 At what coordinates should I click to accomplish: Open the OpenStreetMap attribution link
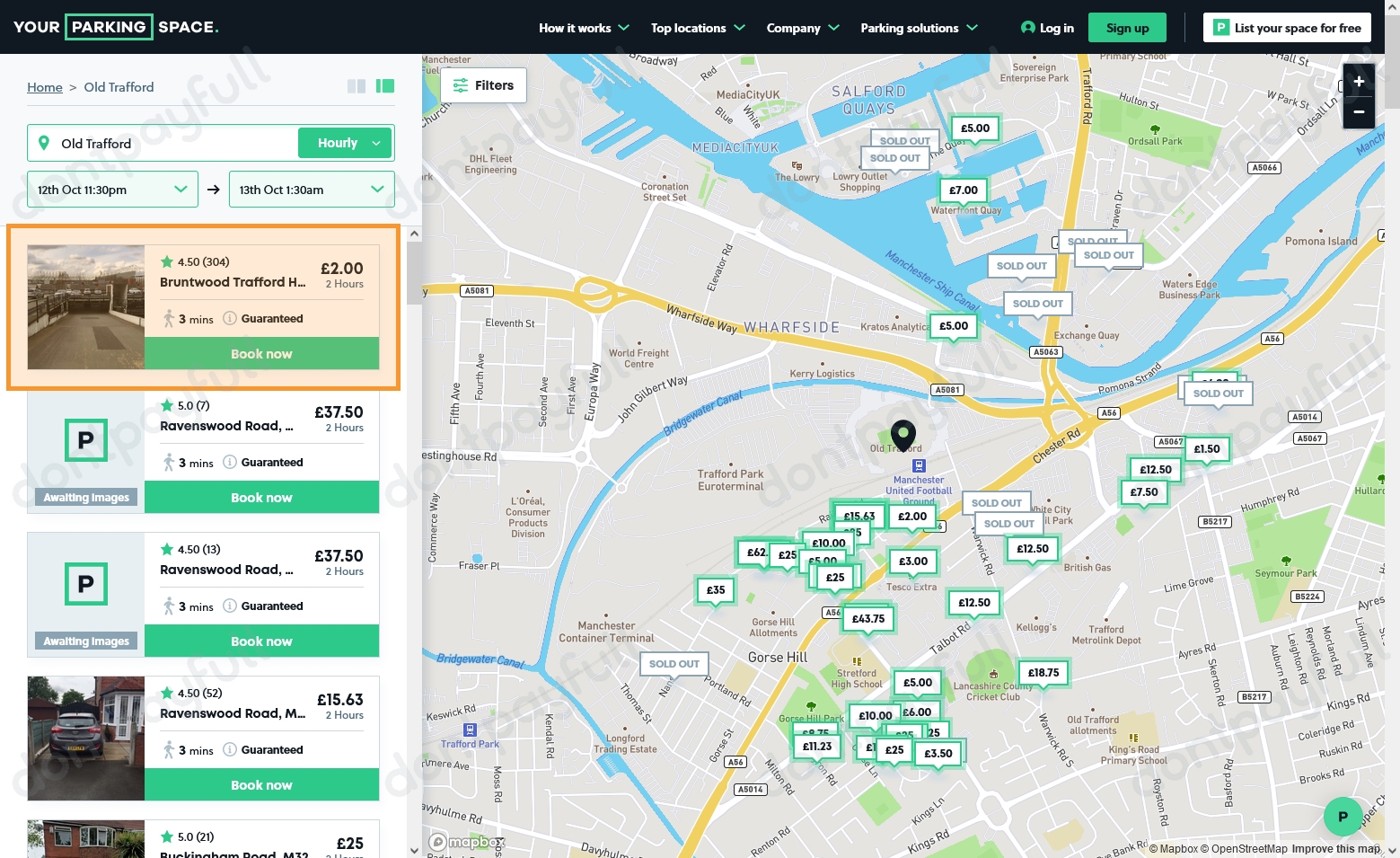(1244, 849)
